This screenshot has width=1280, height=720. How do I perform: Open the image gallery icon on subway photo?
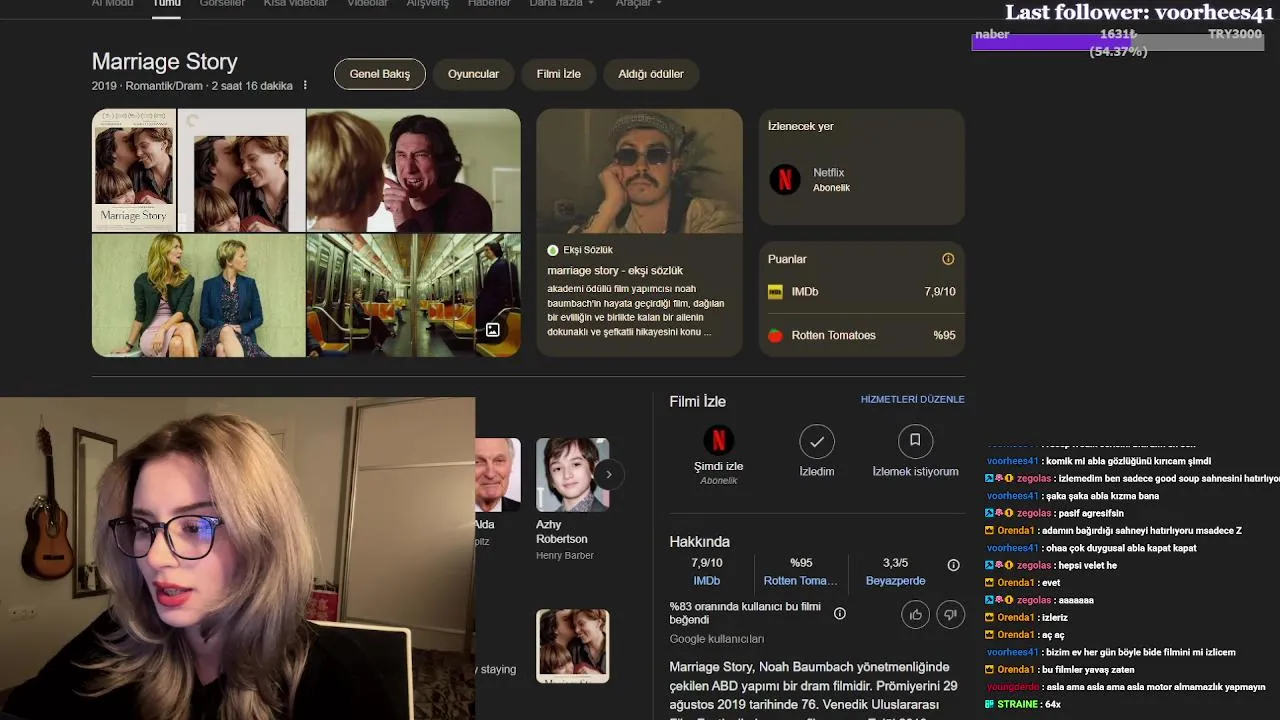pos(493,330)
